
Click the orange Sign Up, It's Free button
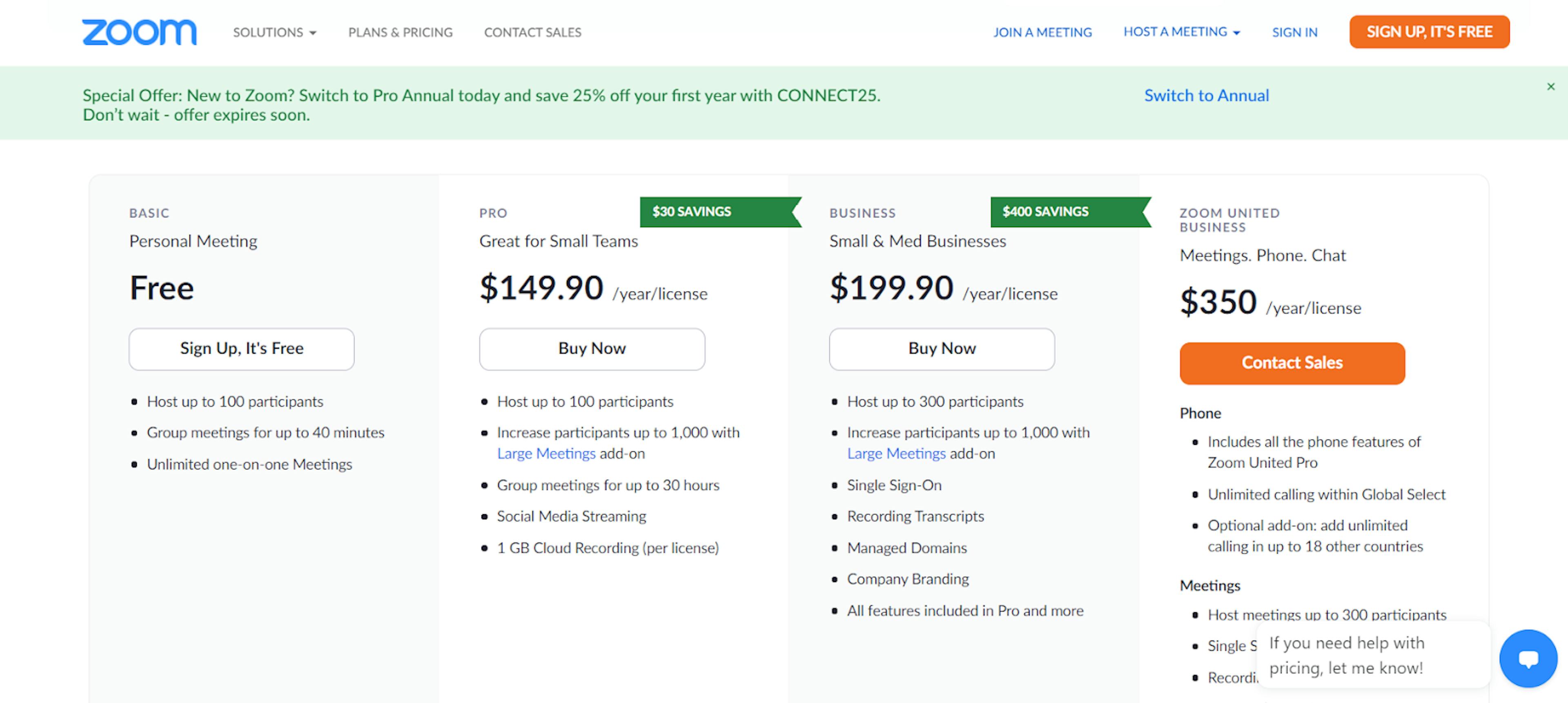pyautogui.click(x=1429, y=31)
